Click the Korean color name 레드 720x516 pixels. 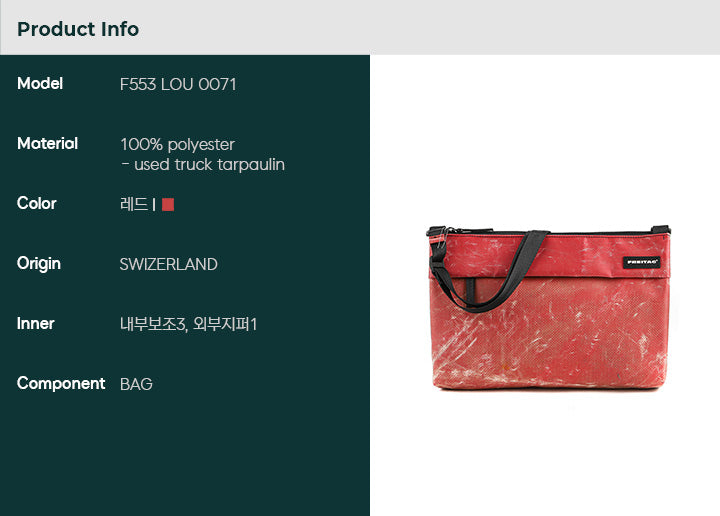click(134, 204)
